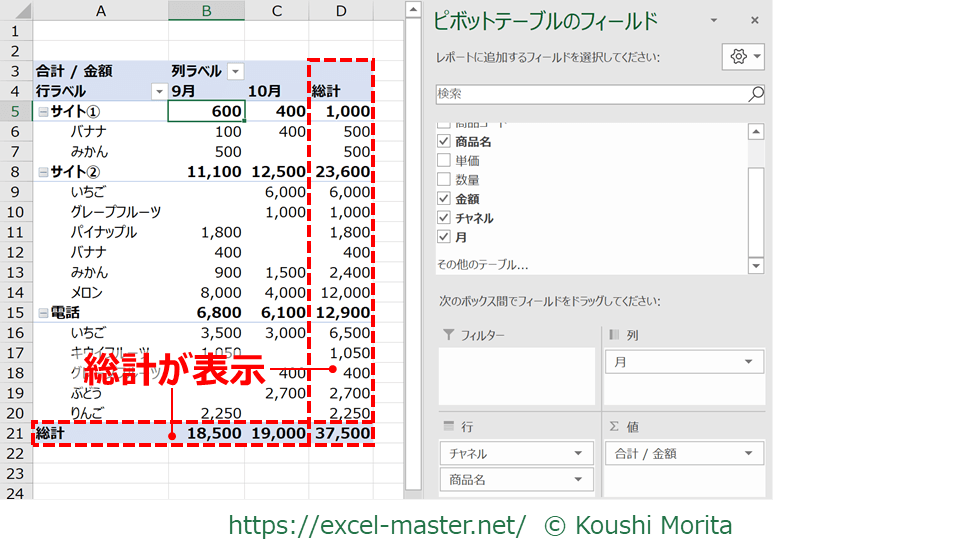
Task: Open the 月 dropdown in columns area
Action: point(749,362)
